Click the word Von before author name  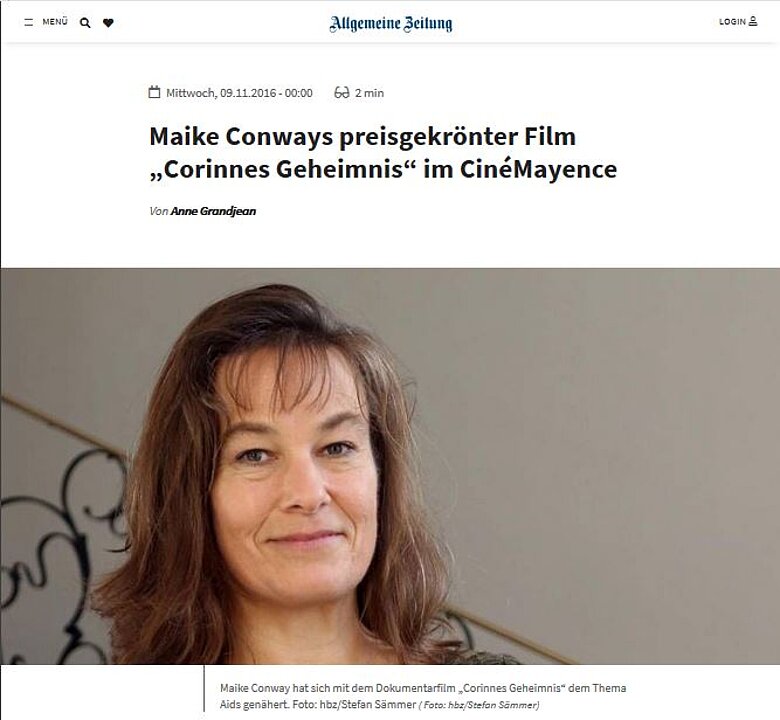159,211
